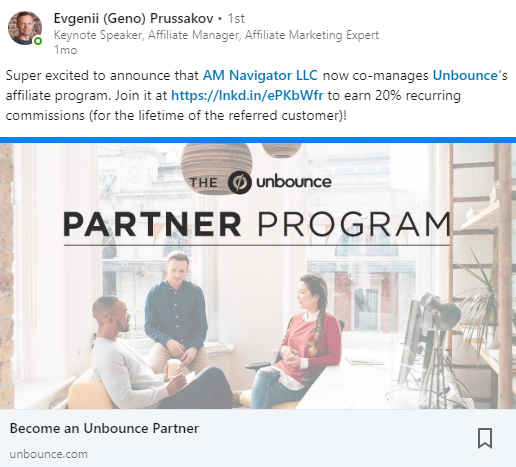This screenshot has height=467, width=516.
Task: Click the link preview card footer area
Action: [258, 438]
